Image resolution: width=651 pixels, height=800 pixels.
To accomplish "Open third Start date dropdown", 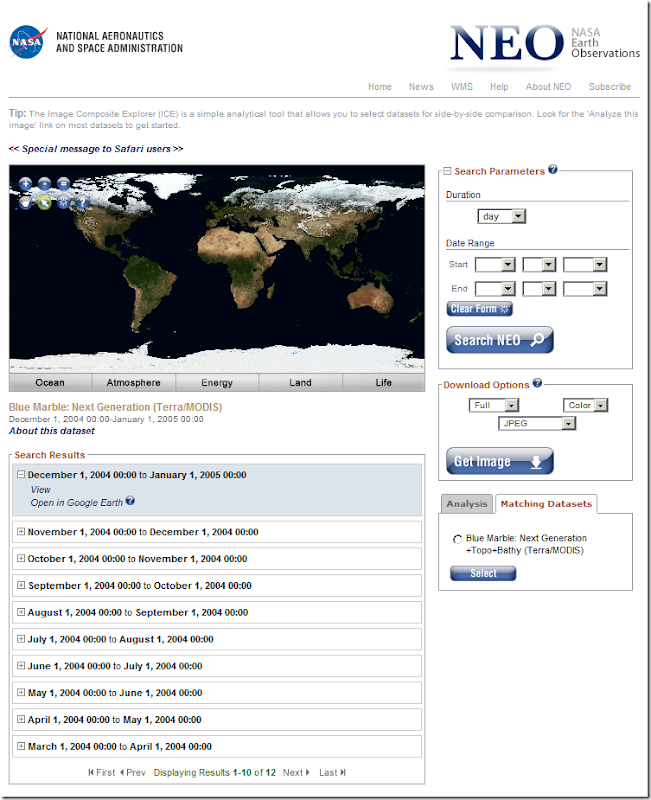I will [x=585, y=264].
